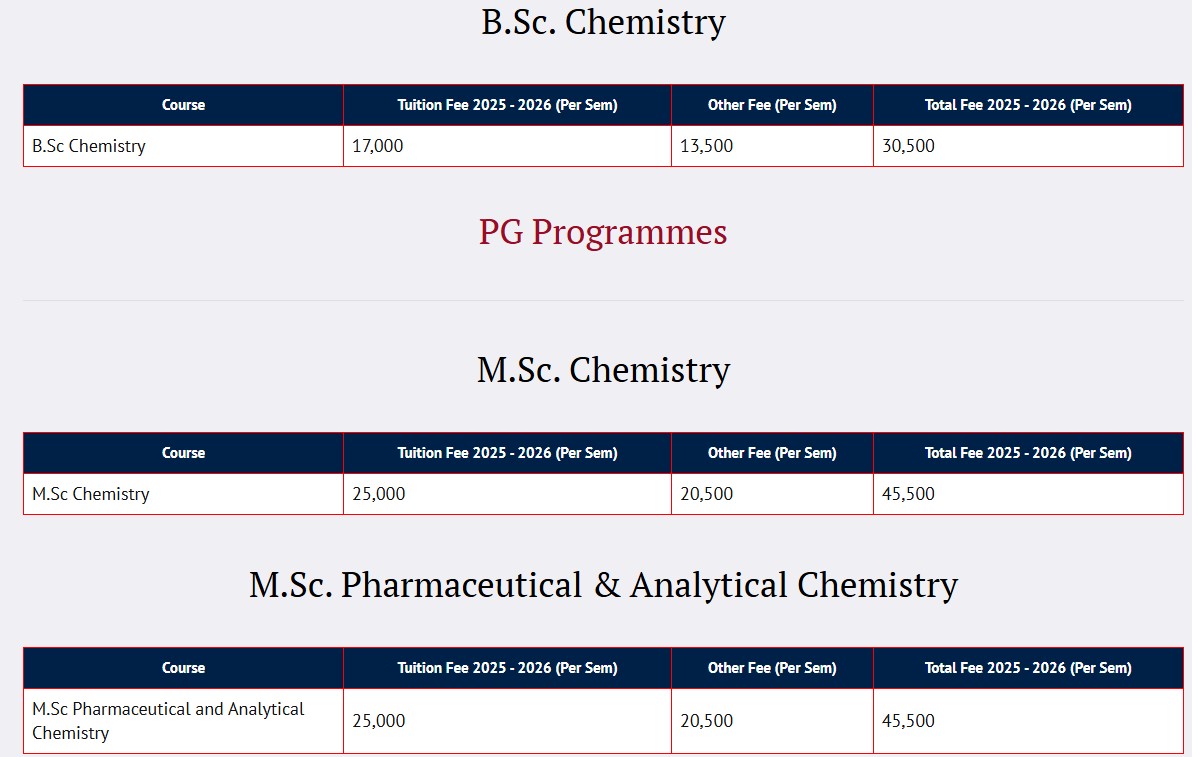Click the M.Sc. Chemistry section heading
The width and height of the screenshot is (1192, 757).
[x=603, y=370]
